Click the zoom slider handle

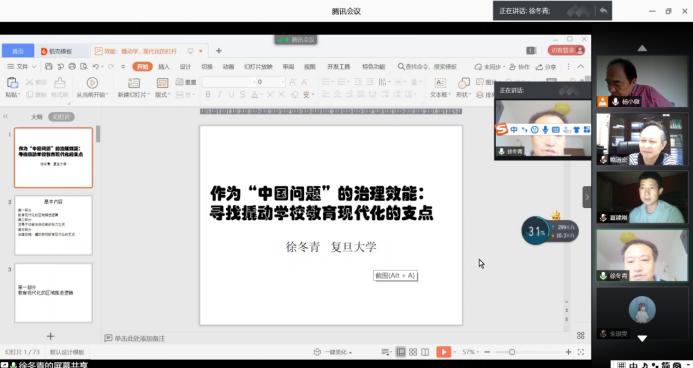(512, 352)
